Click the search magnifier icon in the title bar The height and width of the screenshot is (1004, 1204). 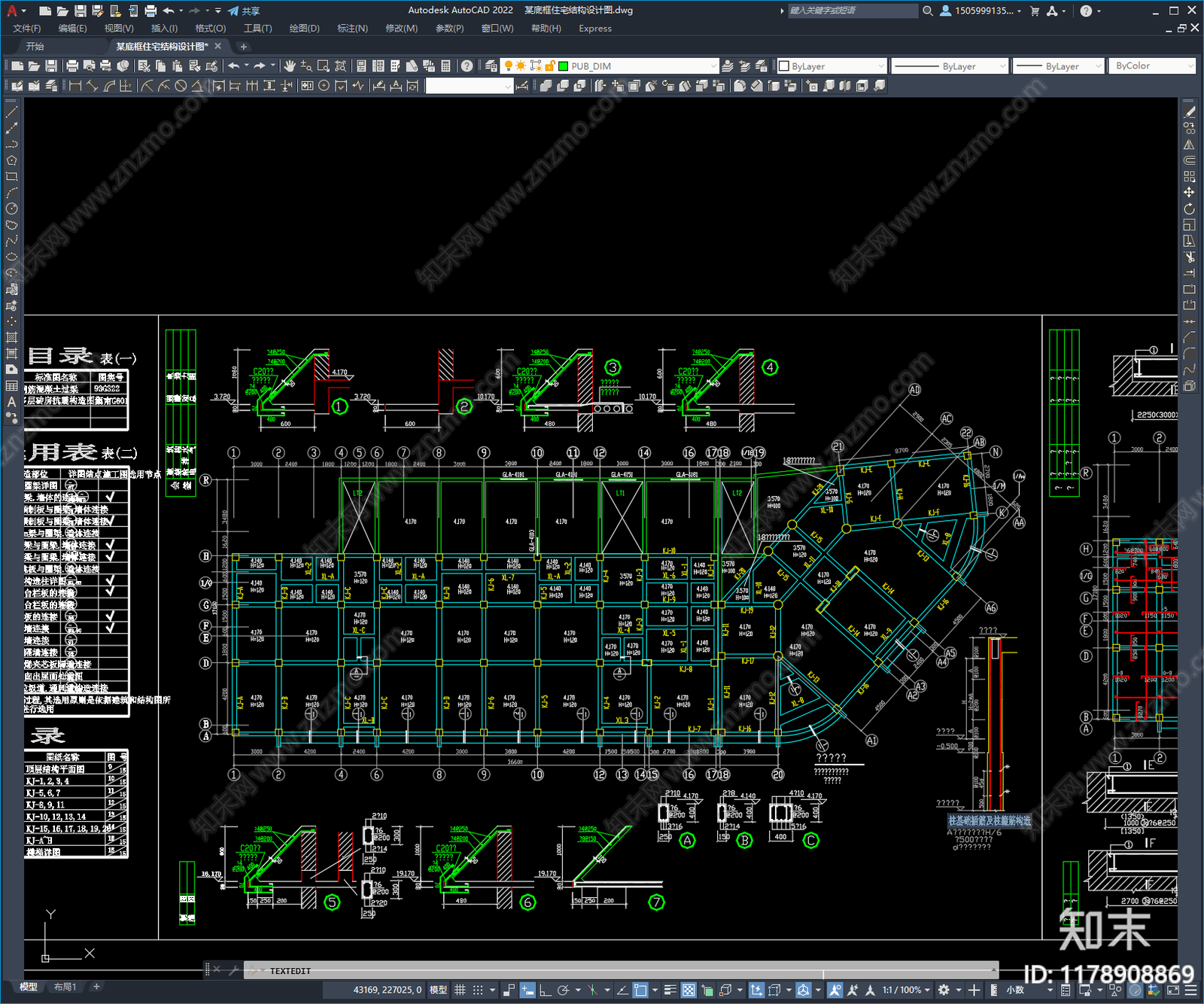pyautogui.click(x=928, y=11)
